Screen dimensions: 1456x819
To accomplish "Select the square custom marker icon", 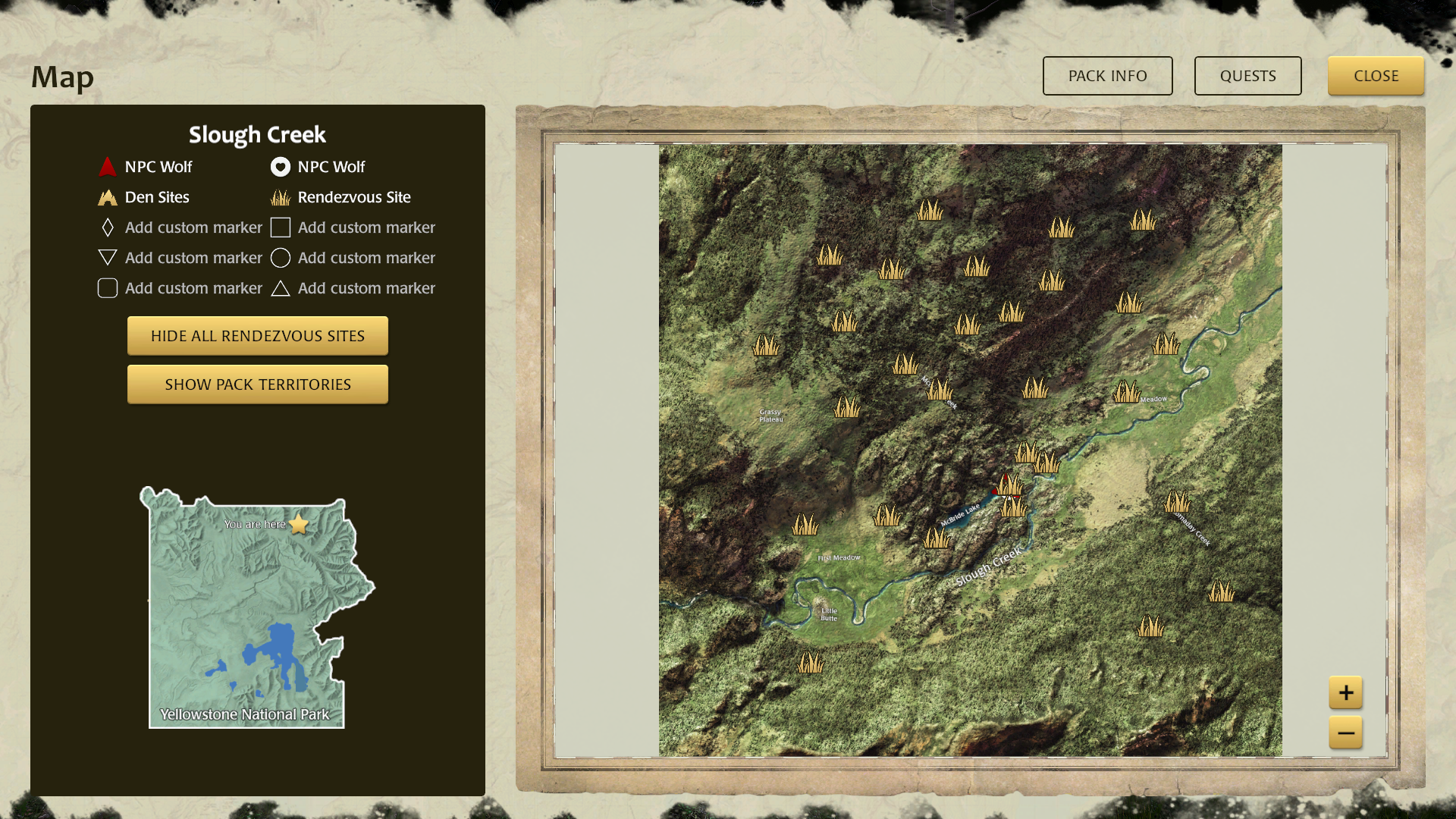I will click(281, 227).
